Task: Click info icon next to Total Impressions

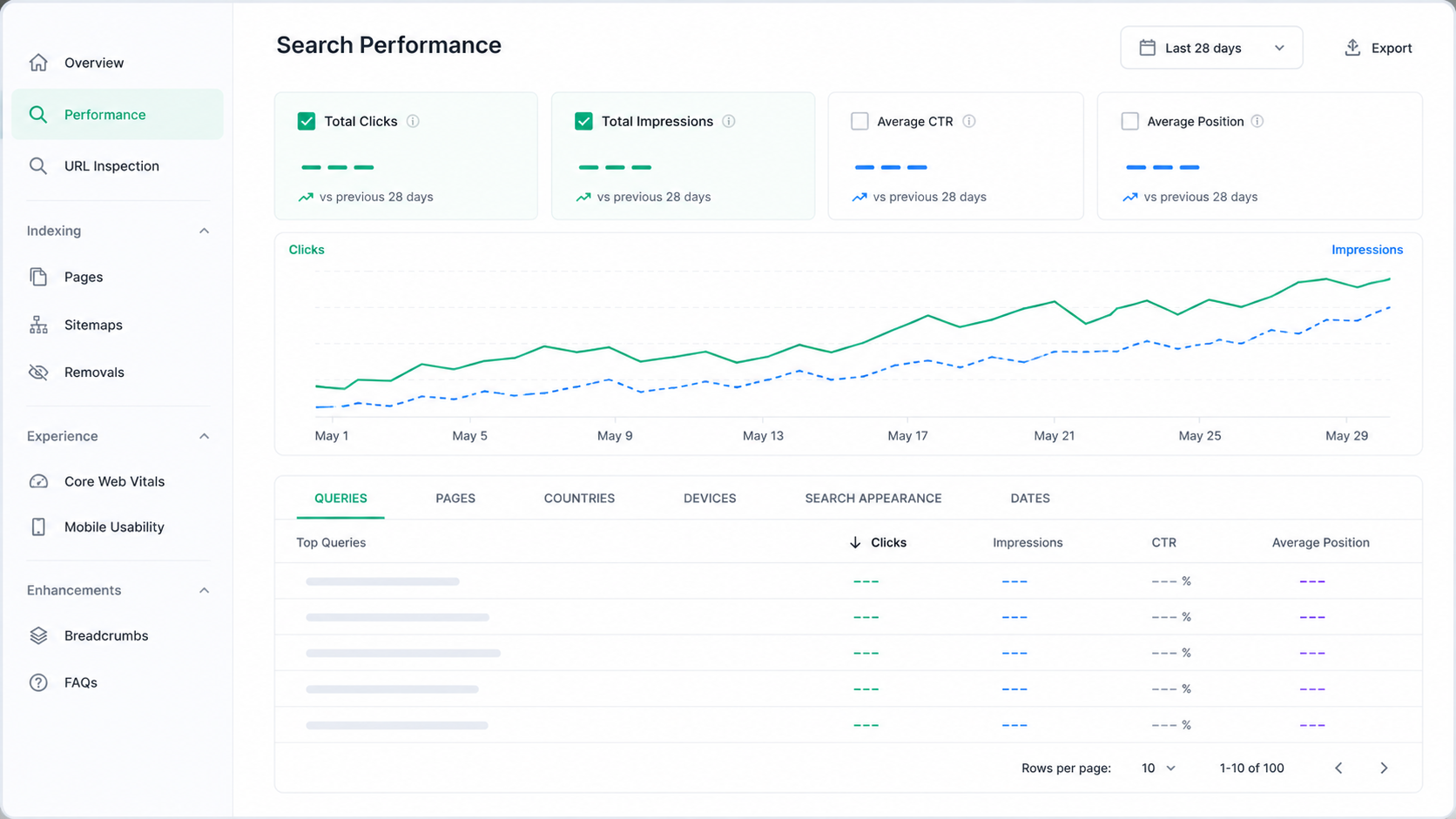Action: (x=729, y=121)
